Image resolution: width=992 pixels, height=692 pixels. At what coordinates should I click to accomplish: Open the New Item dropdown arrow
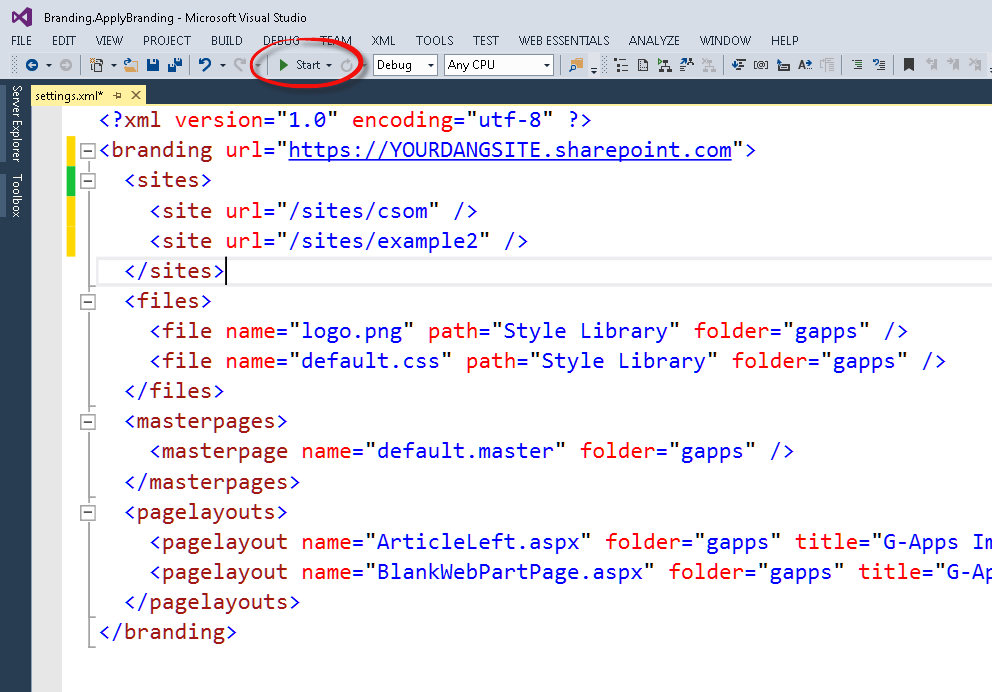(113, 65)
